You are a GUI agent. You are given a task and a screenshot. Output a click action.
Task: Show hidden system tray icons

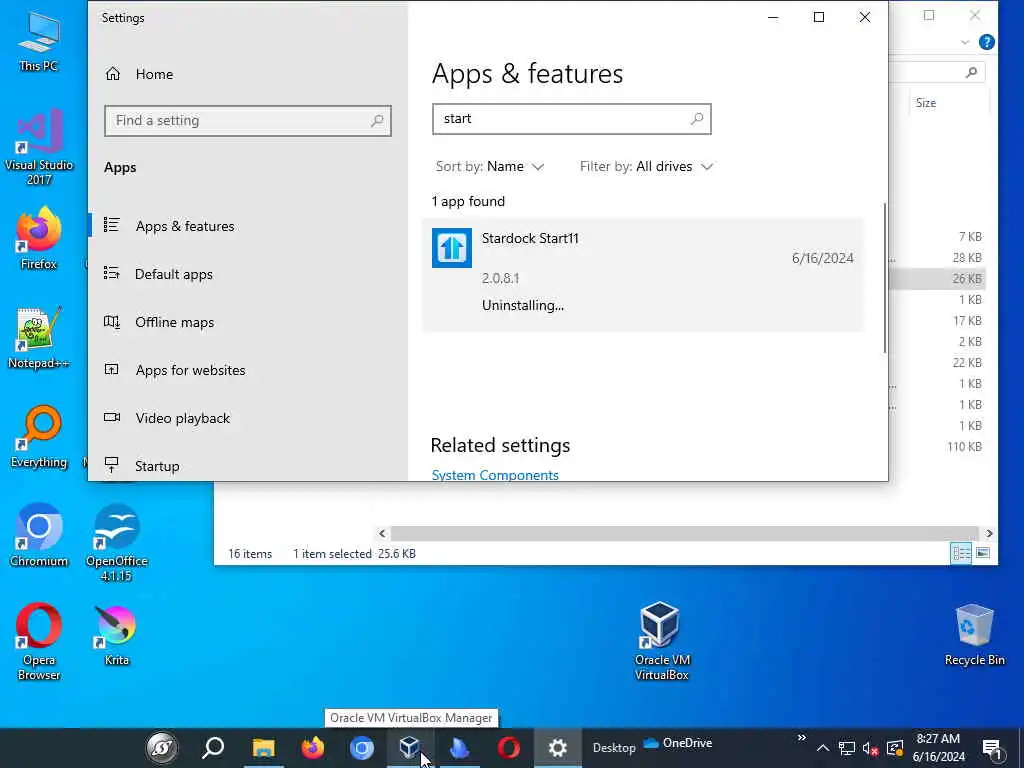(x=823, y=748)
